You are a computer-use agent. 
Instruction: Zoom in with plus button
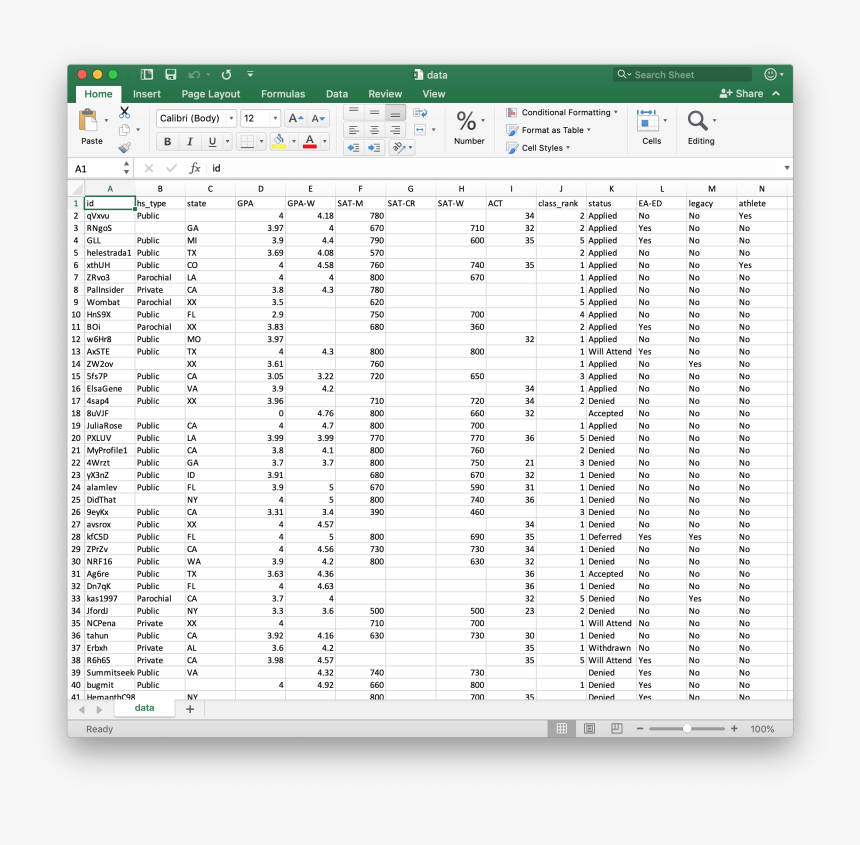(734, 729)
